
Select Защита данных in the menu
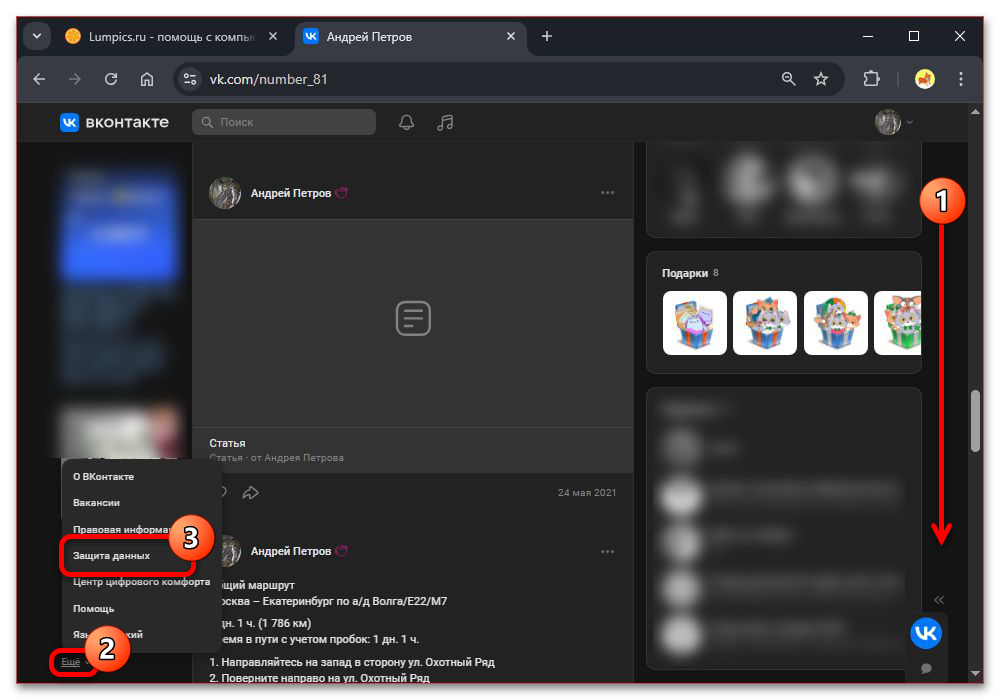111,555
